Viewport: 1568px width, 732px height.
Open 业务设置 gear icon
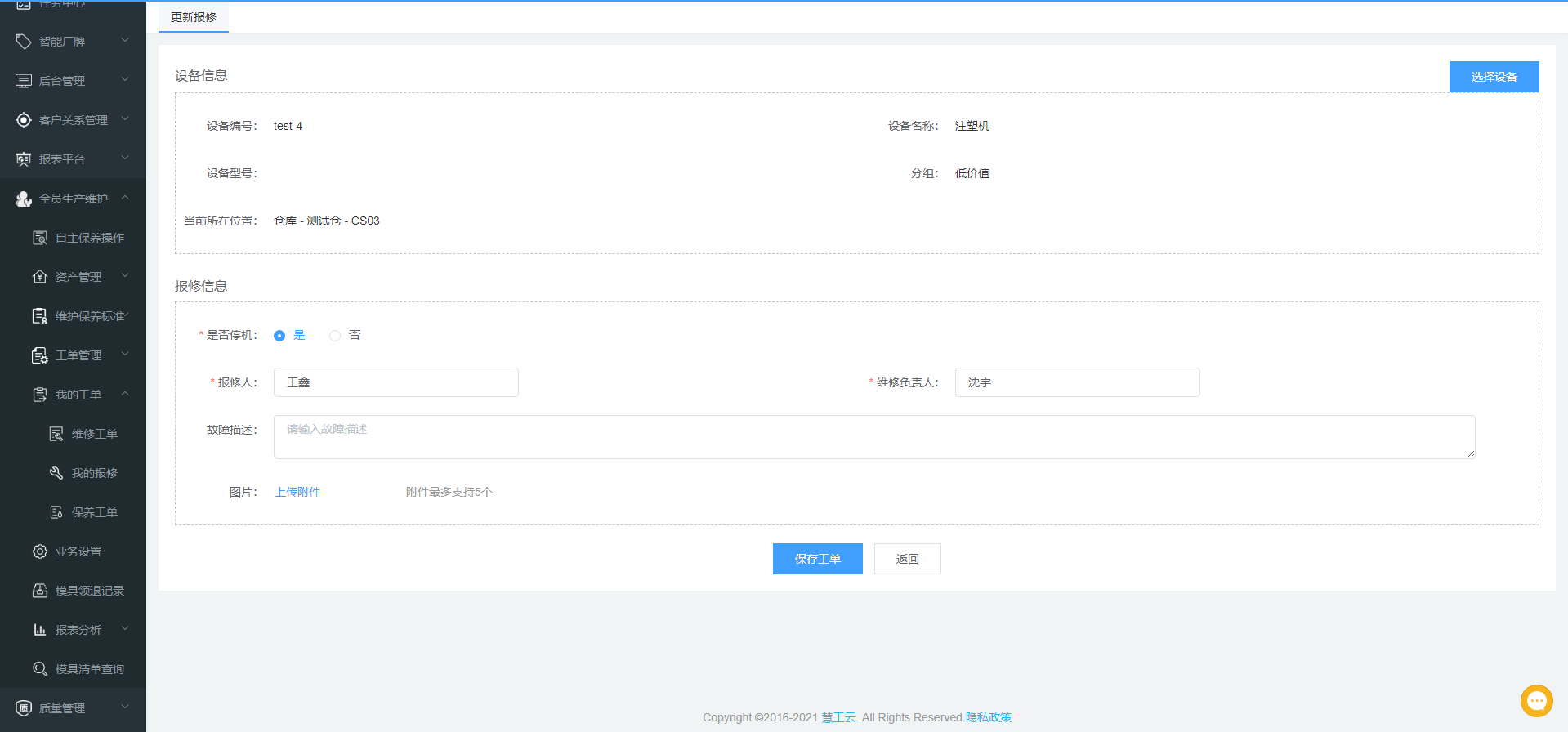(40, 551)
